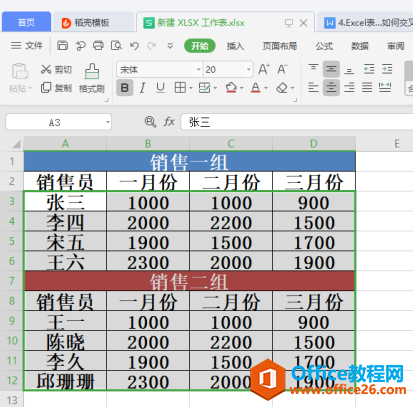Click the select-all corner triangle
The width and height of the screenshot is (413, 407).
(x=16, y=144)
